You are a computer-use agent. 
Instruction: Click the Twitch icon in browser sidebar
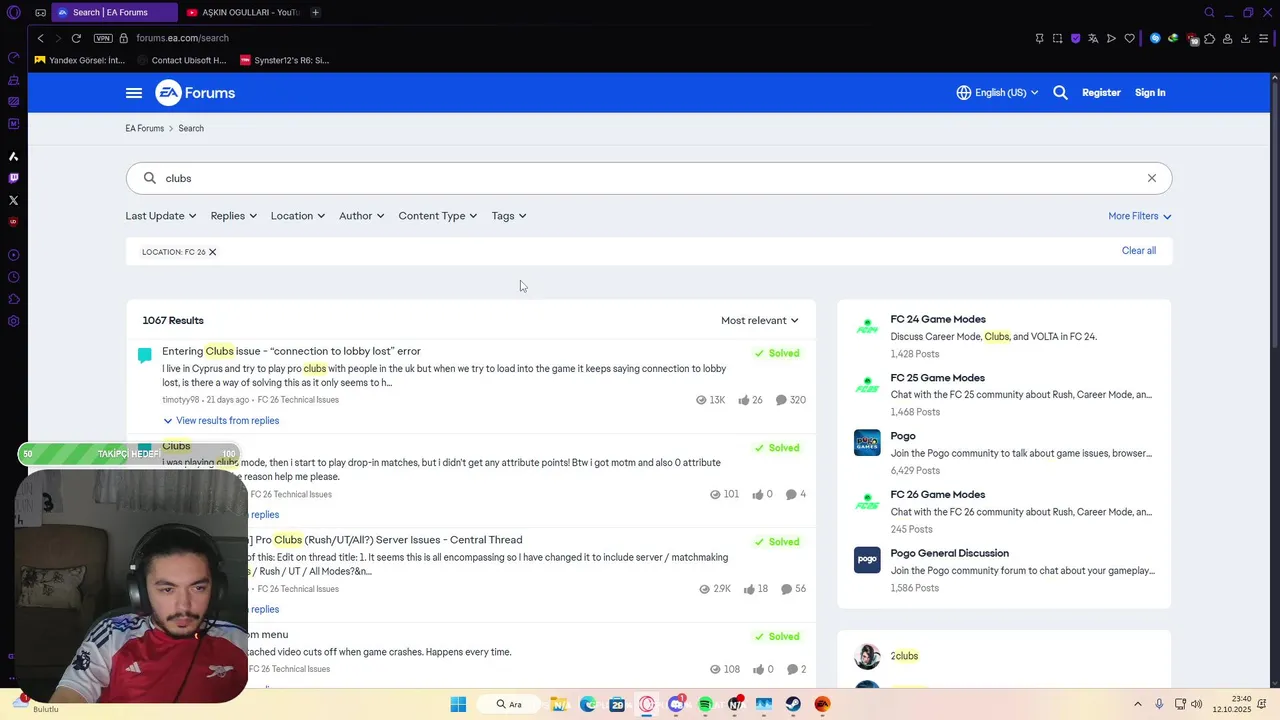[14, 178]
